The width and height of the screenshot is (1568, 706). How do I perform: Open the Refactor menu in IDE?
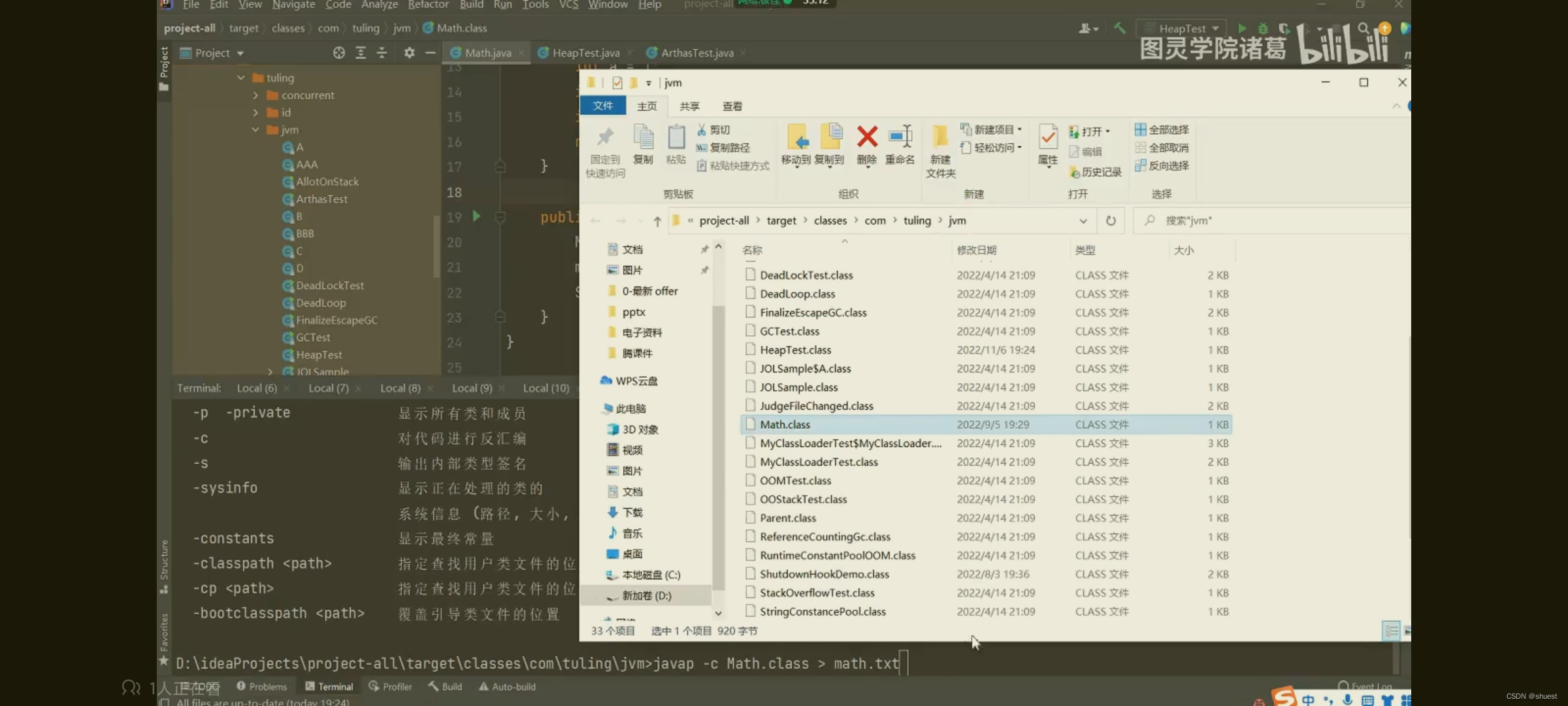pos(428,5)
